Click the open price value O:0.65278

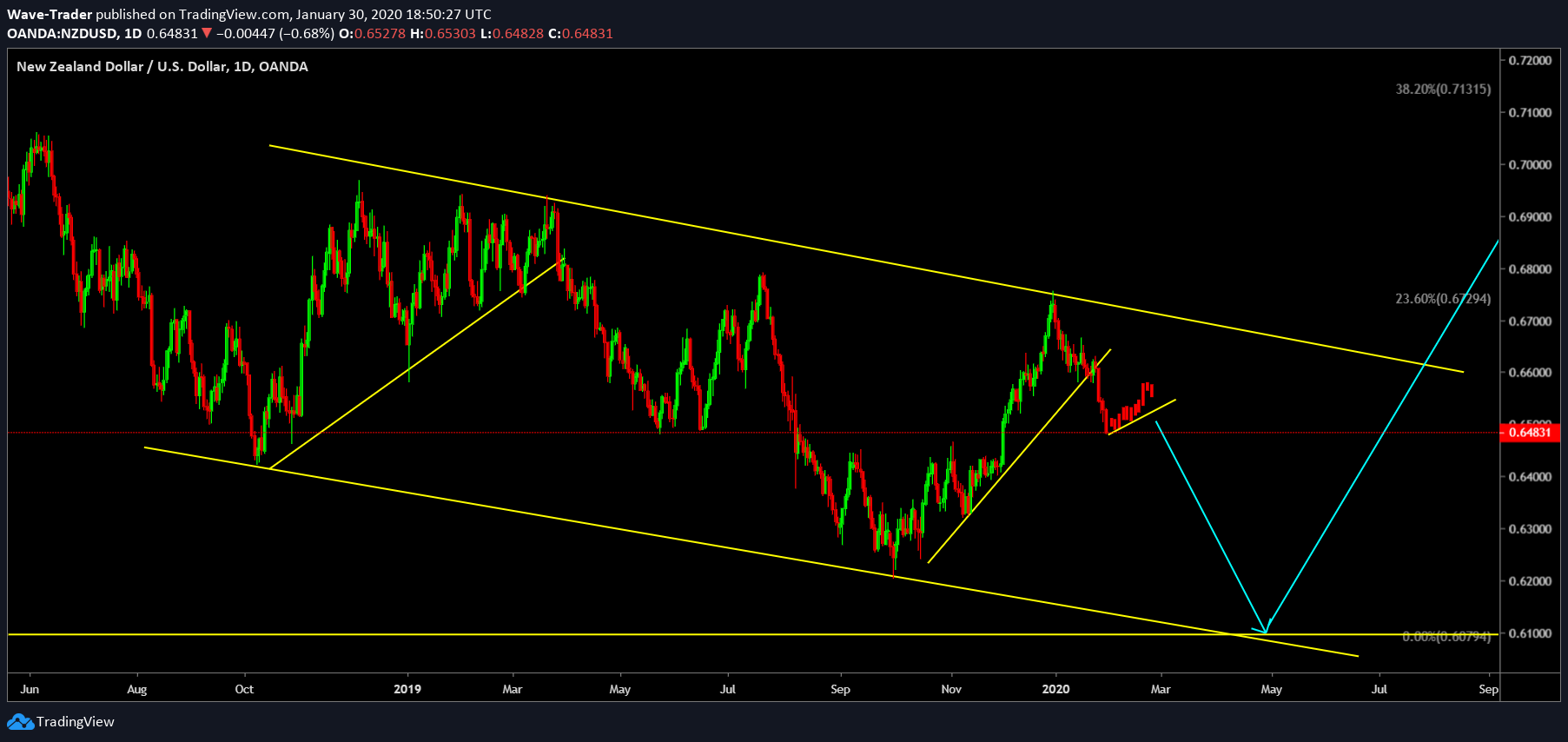tap(372, 34)
